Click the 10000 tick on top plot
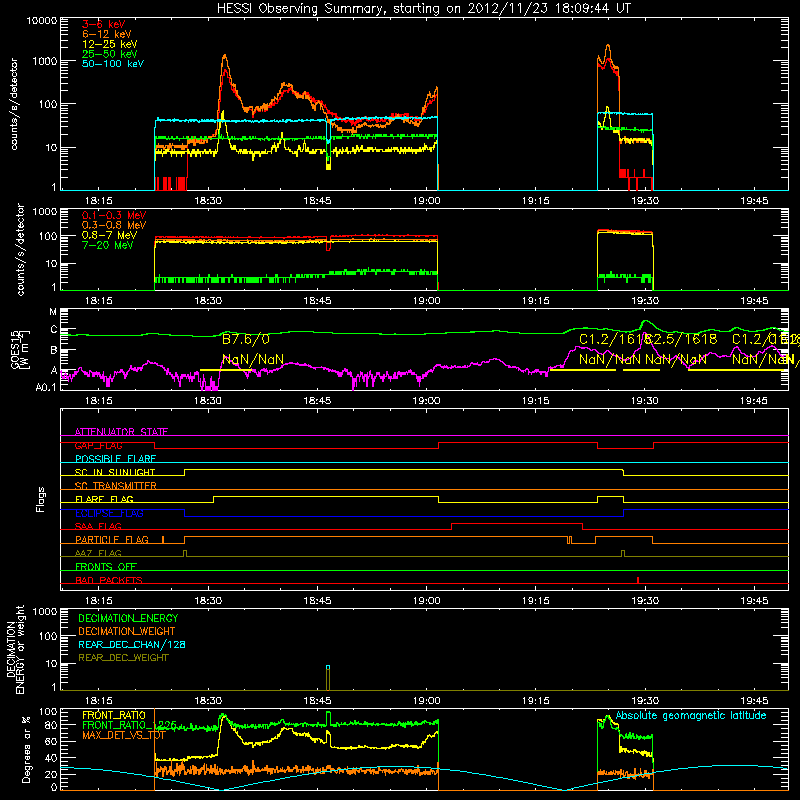 42,20
